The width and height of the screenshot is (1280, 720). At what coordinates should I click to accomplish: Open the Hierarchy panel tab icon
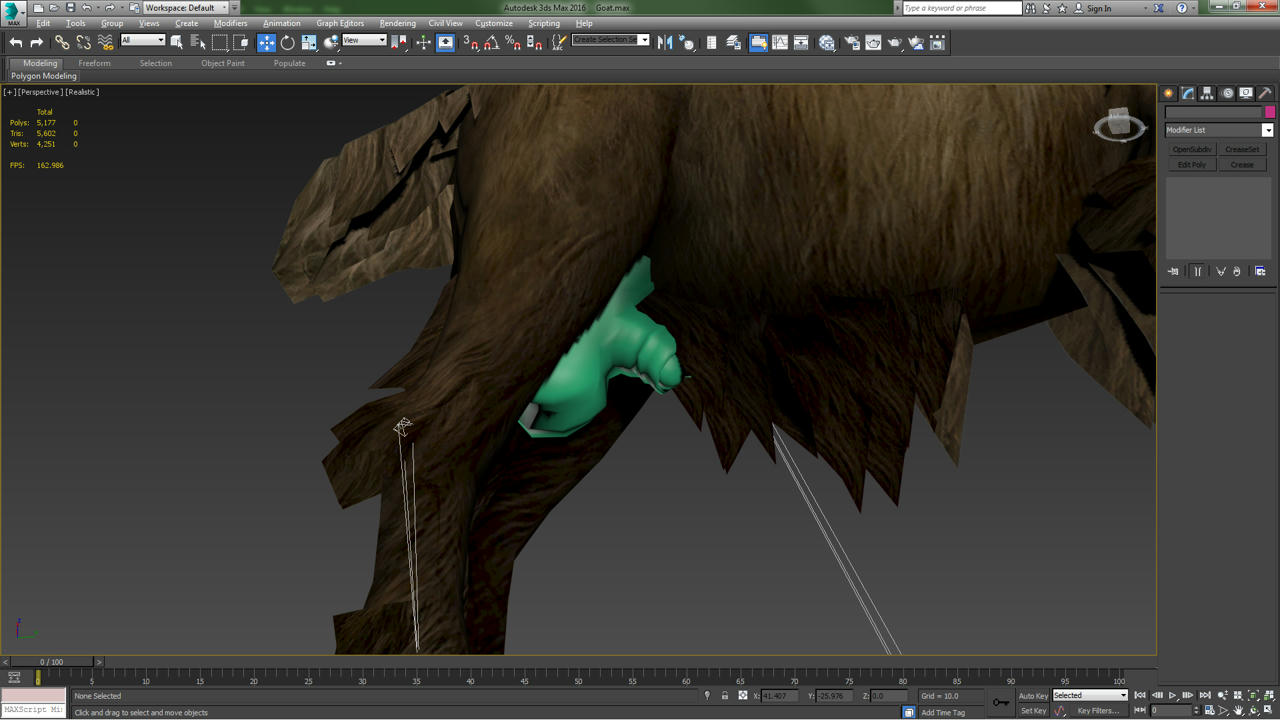tap(1207, 93)
